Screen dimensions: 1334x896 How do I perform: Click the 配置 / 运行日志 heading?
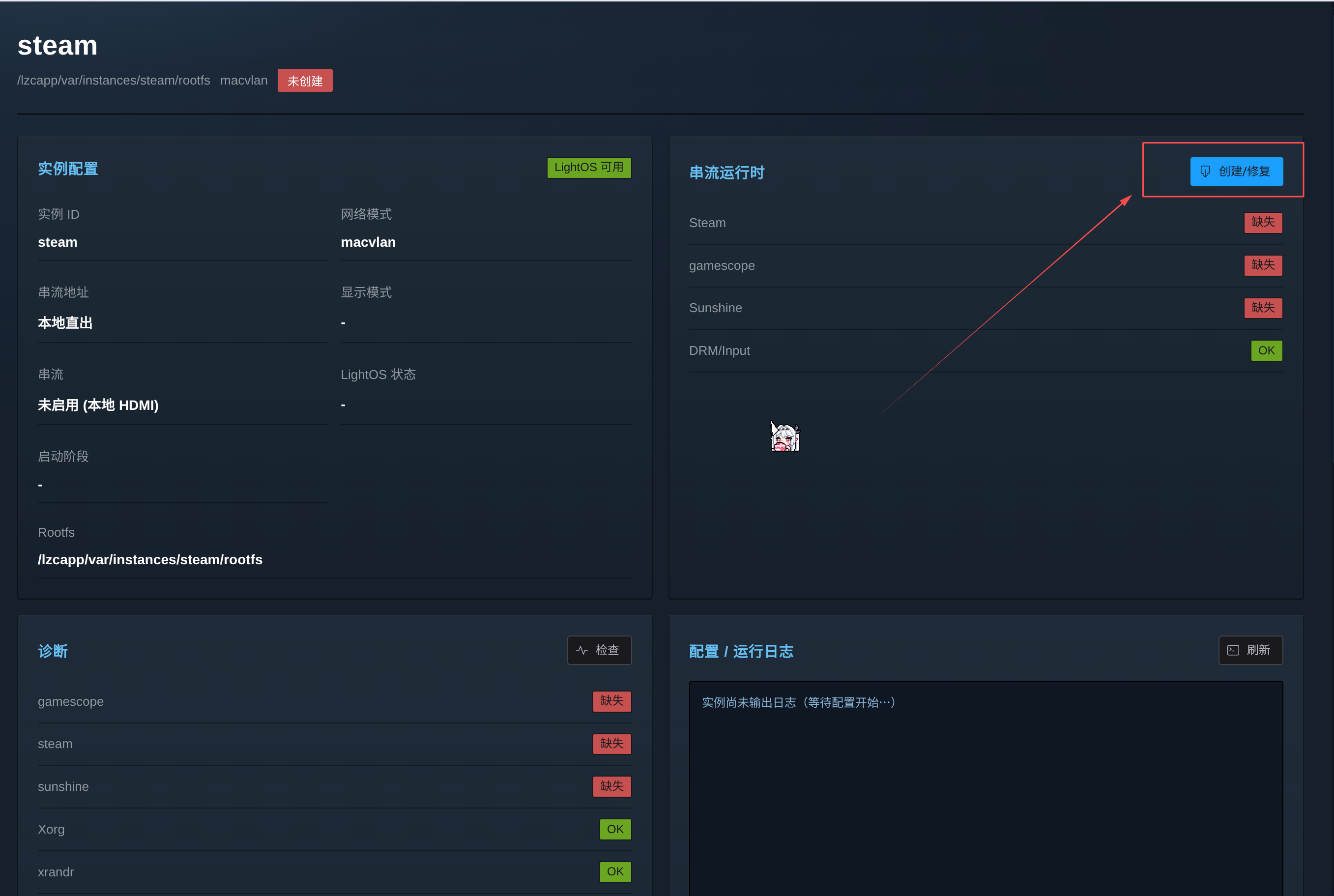point(741,651)
